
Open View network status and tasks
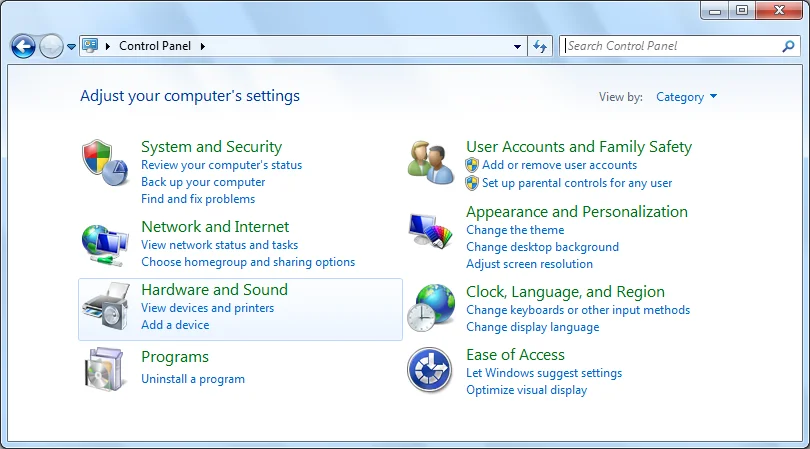pos(219,245)
